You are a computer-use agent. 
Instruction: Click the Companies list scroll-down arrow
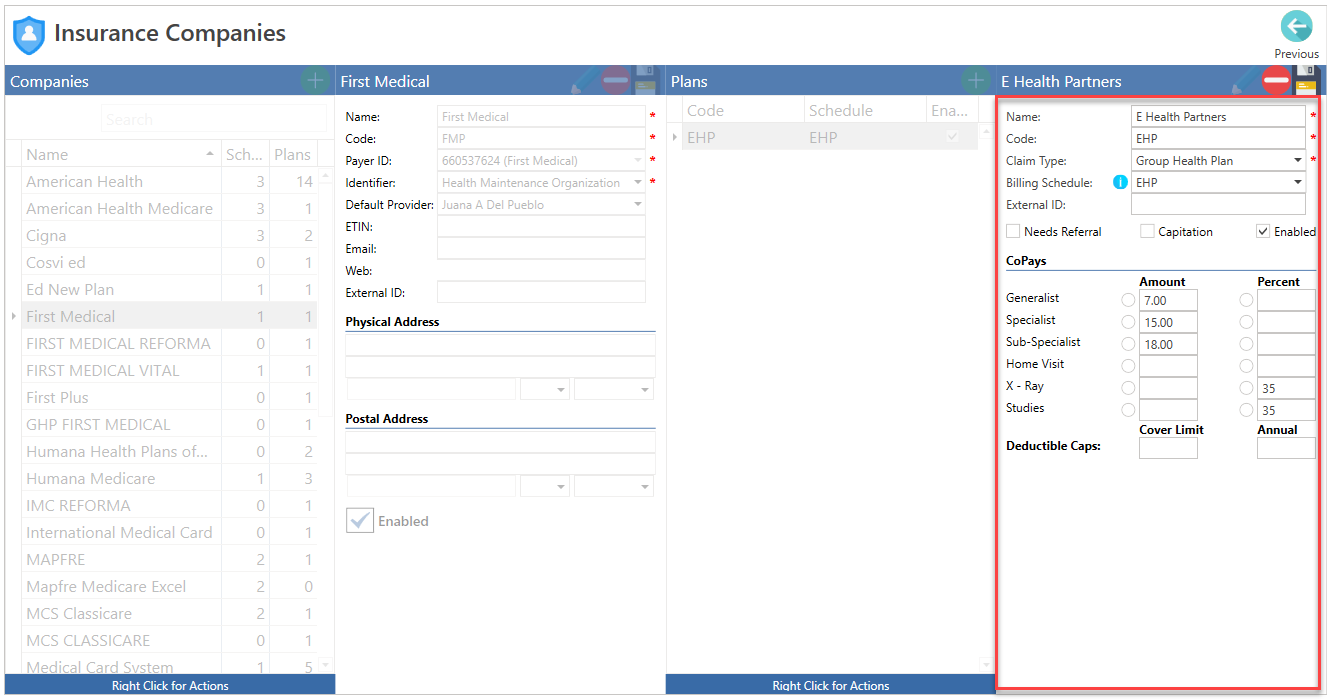[x=325, y=666]
